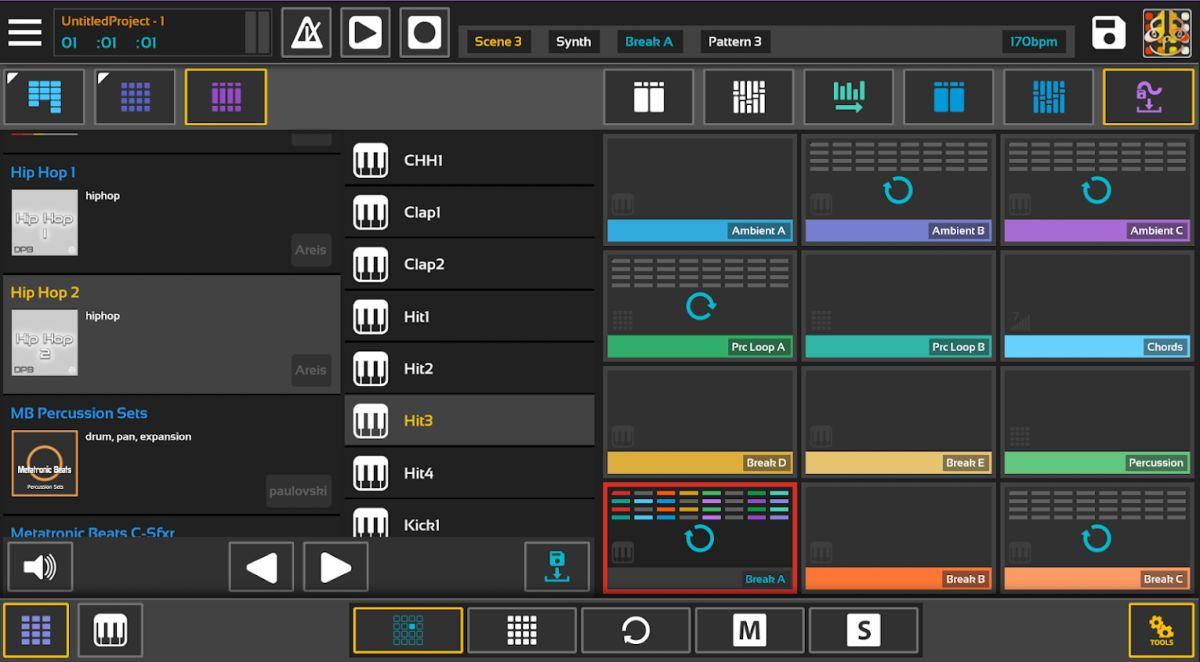Save project with floppy disk icon
Image resolution: width=1200 pixels, height=662 pixels.
pyautogui.click(x=1108, y=33)
